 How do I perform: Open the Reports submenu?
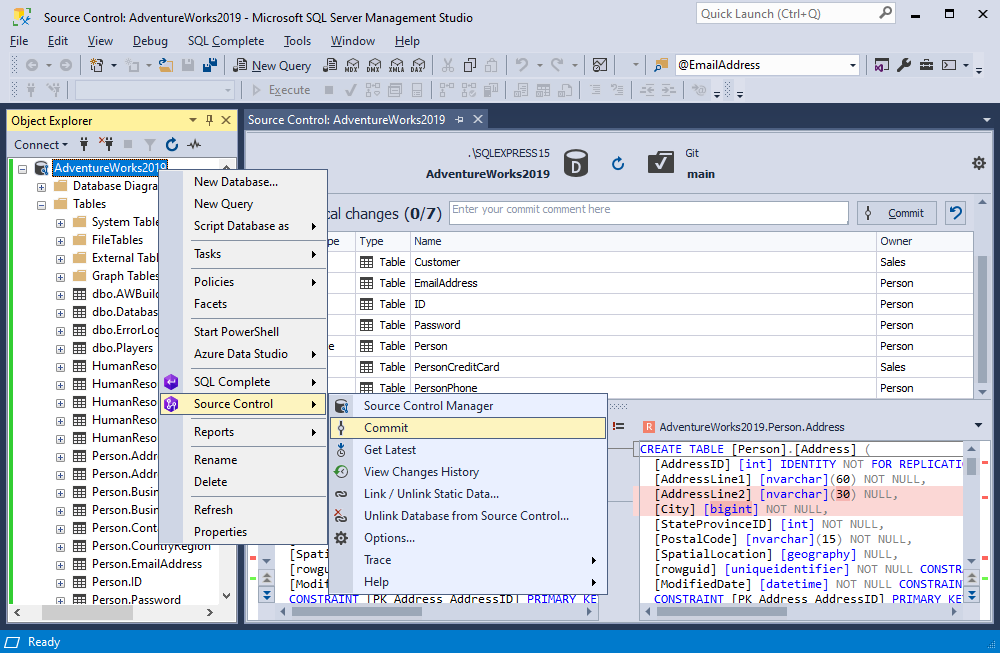point(243,432)
